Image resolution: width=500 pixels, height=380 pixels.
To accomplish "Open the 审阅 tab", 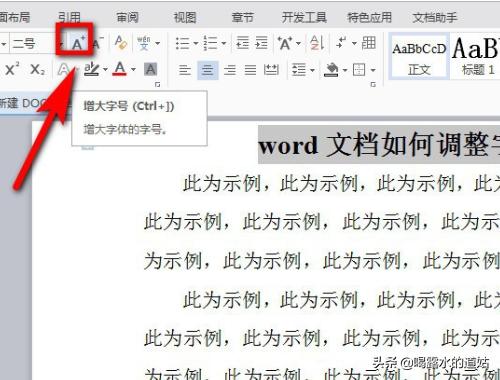I will pos(127,17).
